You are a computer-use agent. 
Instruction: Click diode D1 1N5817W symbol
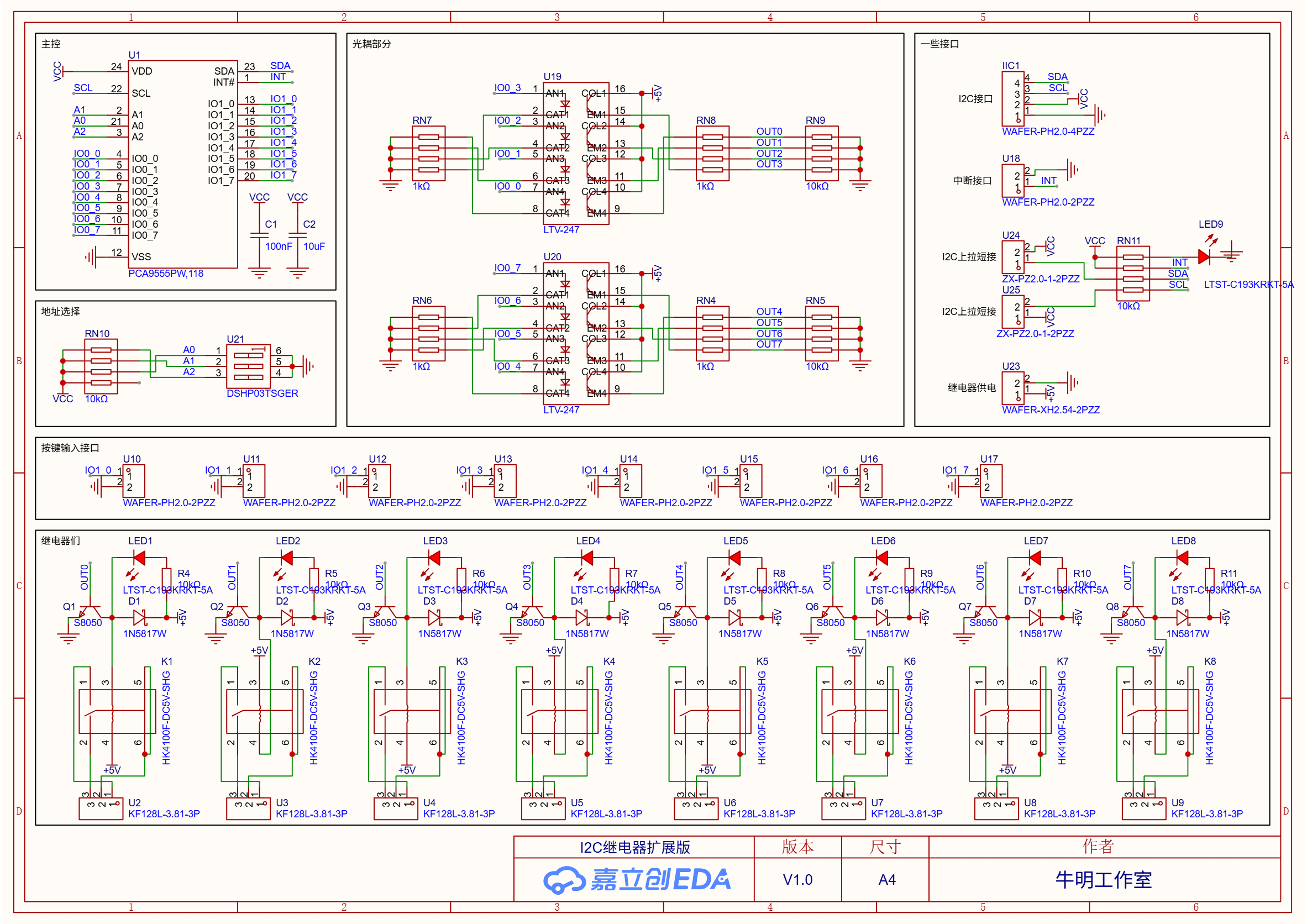pos(139,617)
